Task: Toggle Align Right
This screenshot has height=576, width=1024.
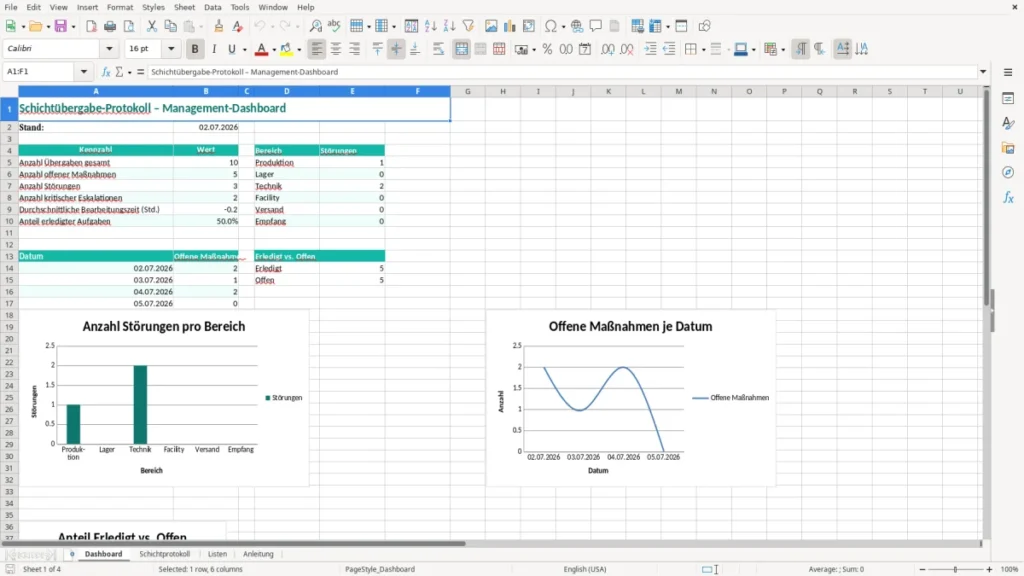Action: click(355, 49)
